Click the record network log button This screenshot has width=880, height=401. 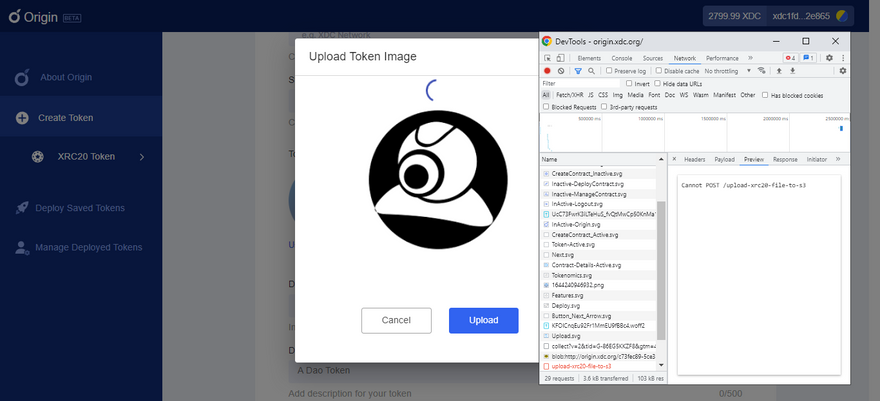(547, 71)
